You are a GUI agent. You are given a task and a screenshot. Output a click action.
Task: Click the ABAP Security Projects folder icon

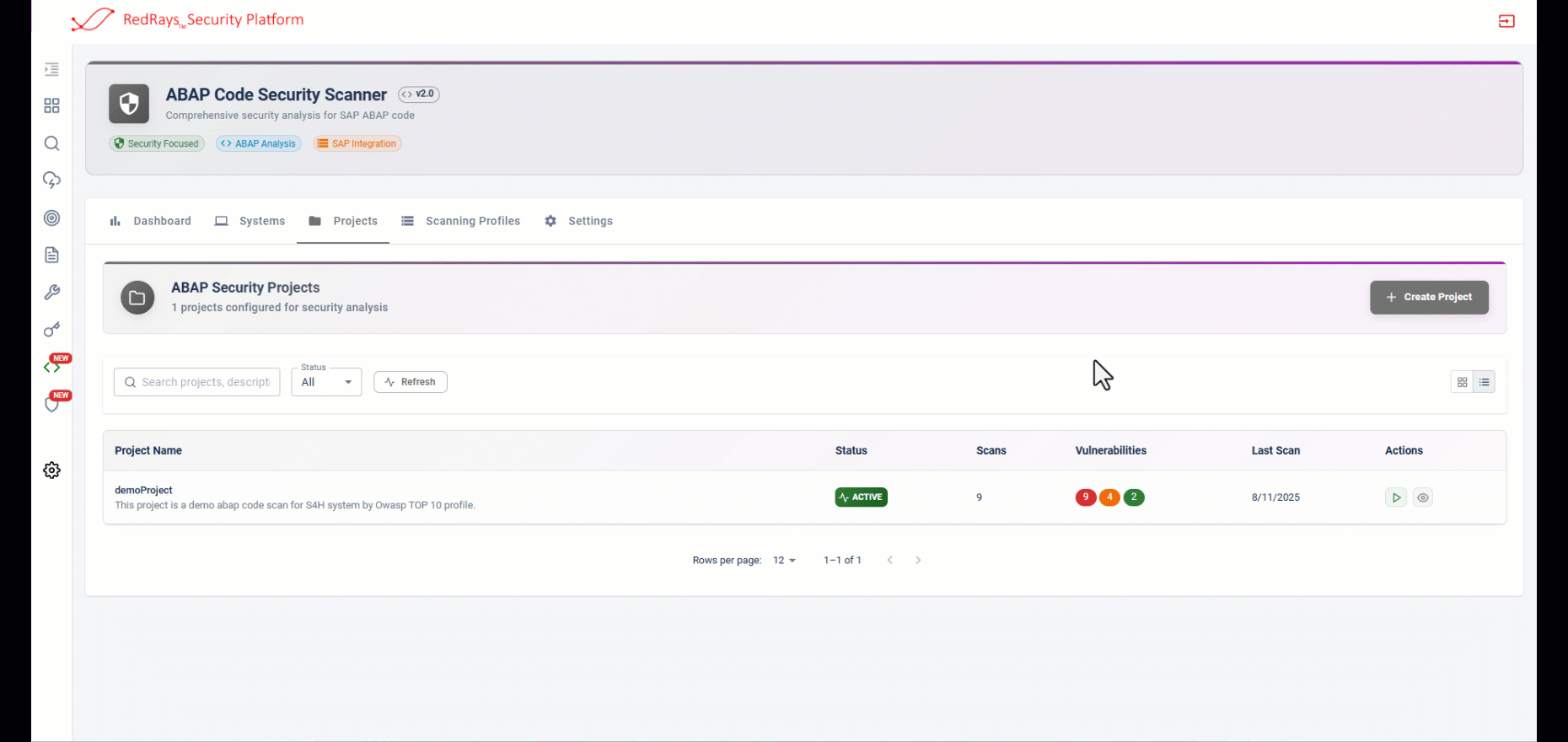tap(137, 298)
